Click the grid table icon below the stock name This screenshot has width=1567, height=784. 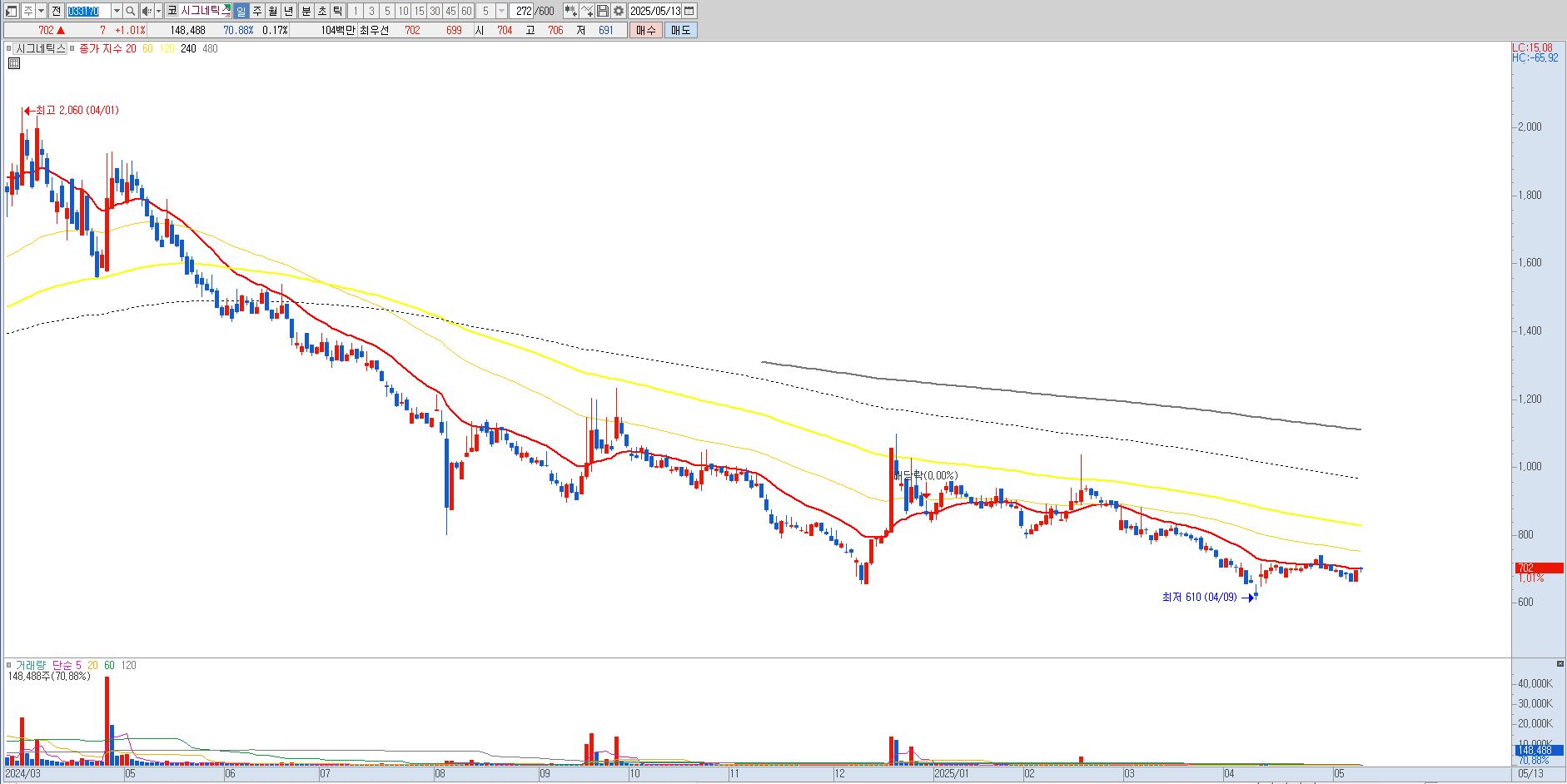tap(13, 62)
